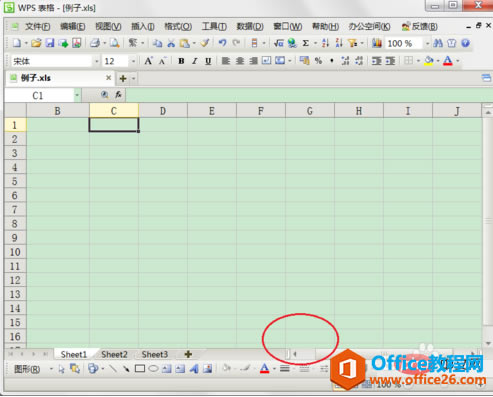Click the AutoSum sigma icon

point(305,43)
